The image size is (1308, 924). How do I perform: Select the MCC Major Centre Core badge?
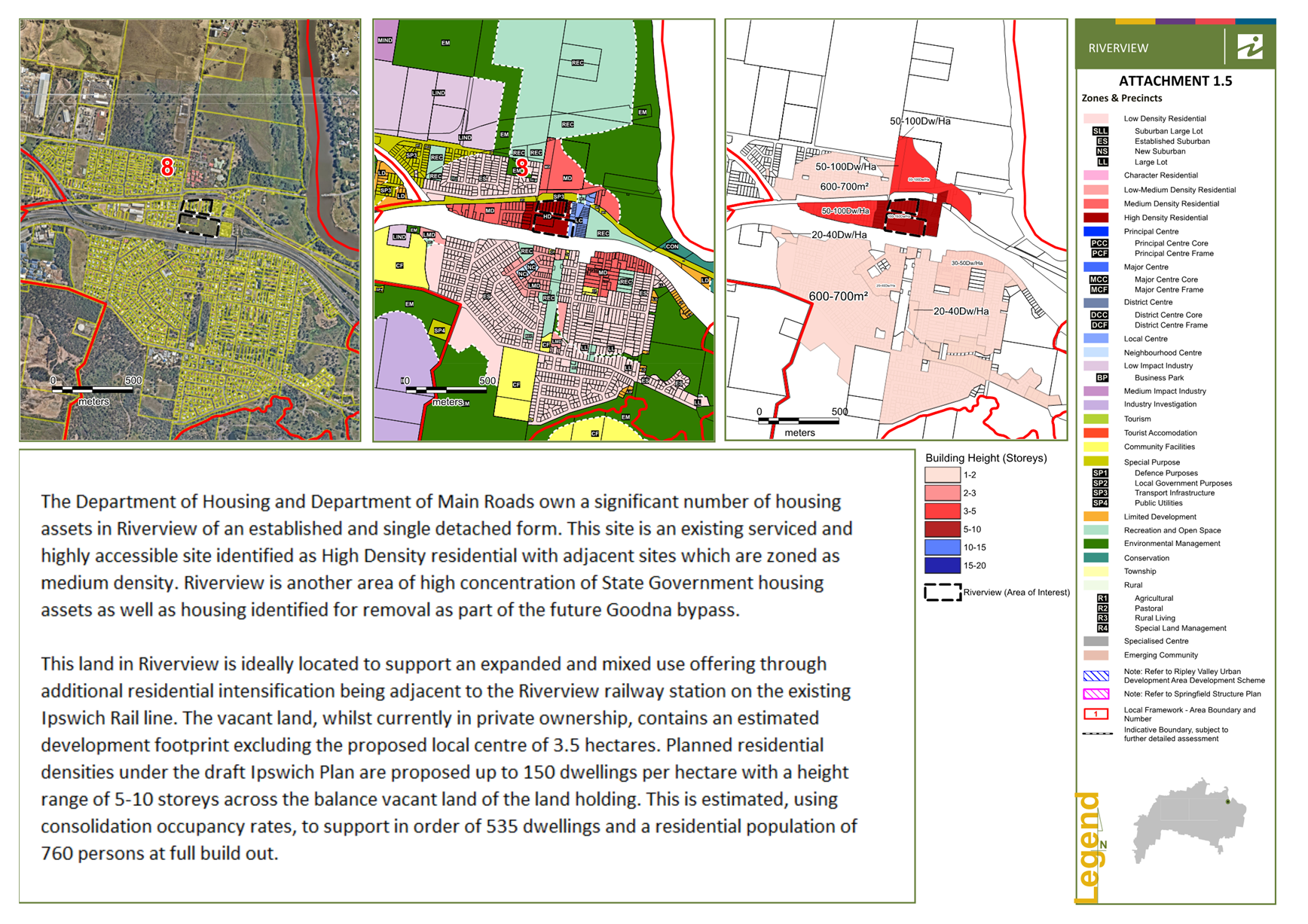(x=1099, y=279)
